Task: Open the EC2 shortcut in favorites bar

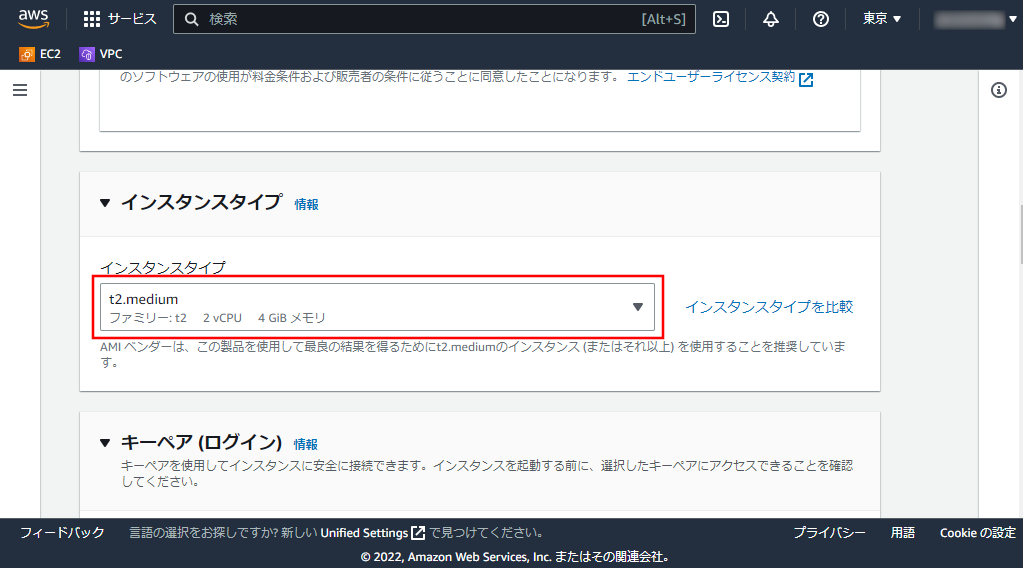Action: click(40, 54)
